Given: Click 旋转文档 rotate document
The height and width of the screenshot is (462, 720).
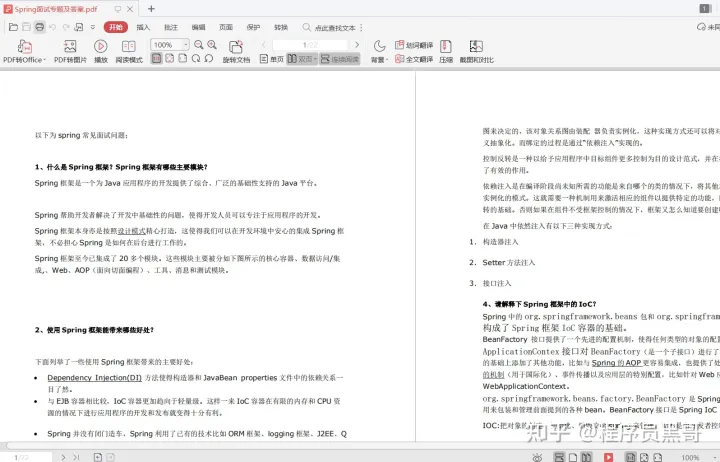Looking at the screenshot, I should click(236, 51).
